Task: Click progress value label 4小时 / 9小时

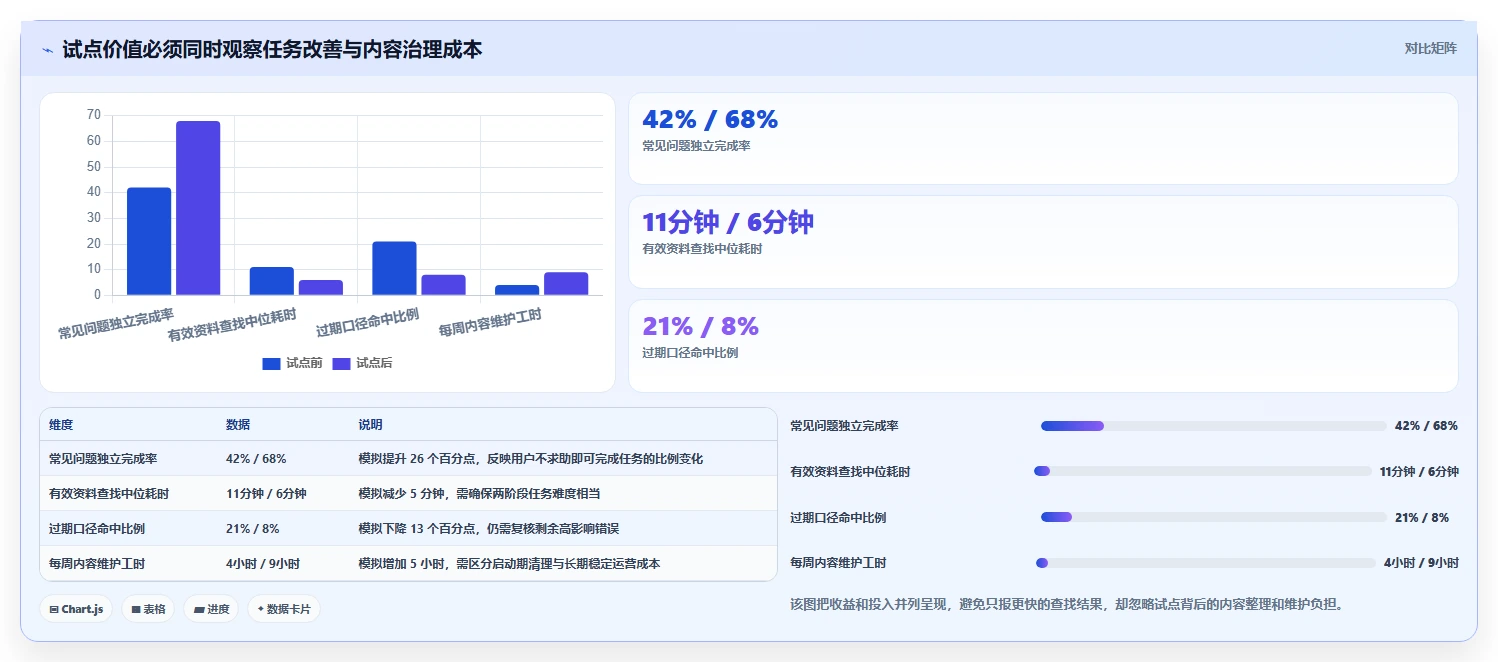Action: click(1421, 563)
